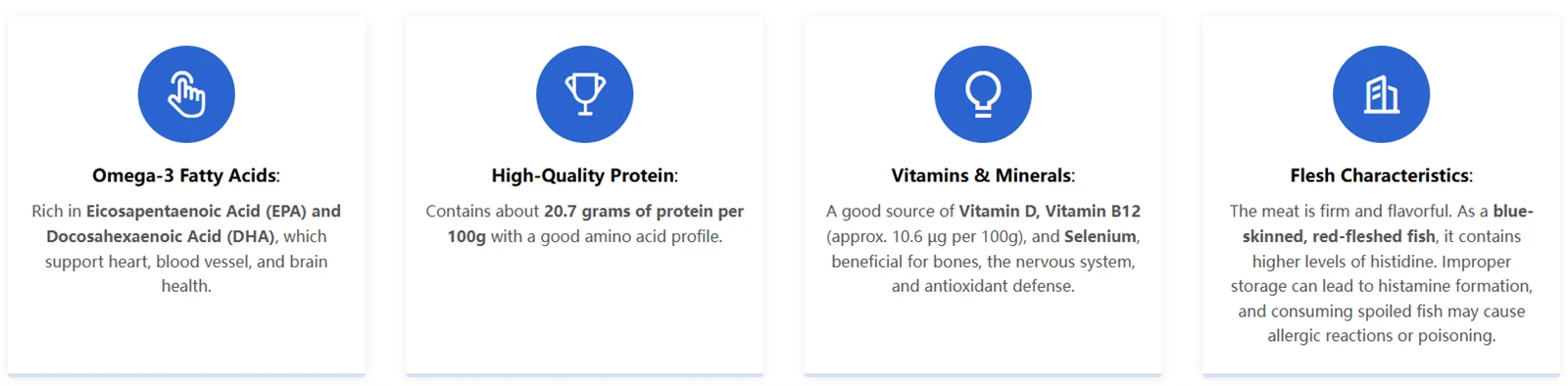
Task: Click the bold Docosahexaenoic Acid (DHA) text
Action: tap(162, 236)
